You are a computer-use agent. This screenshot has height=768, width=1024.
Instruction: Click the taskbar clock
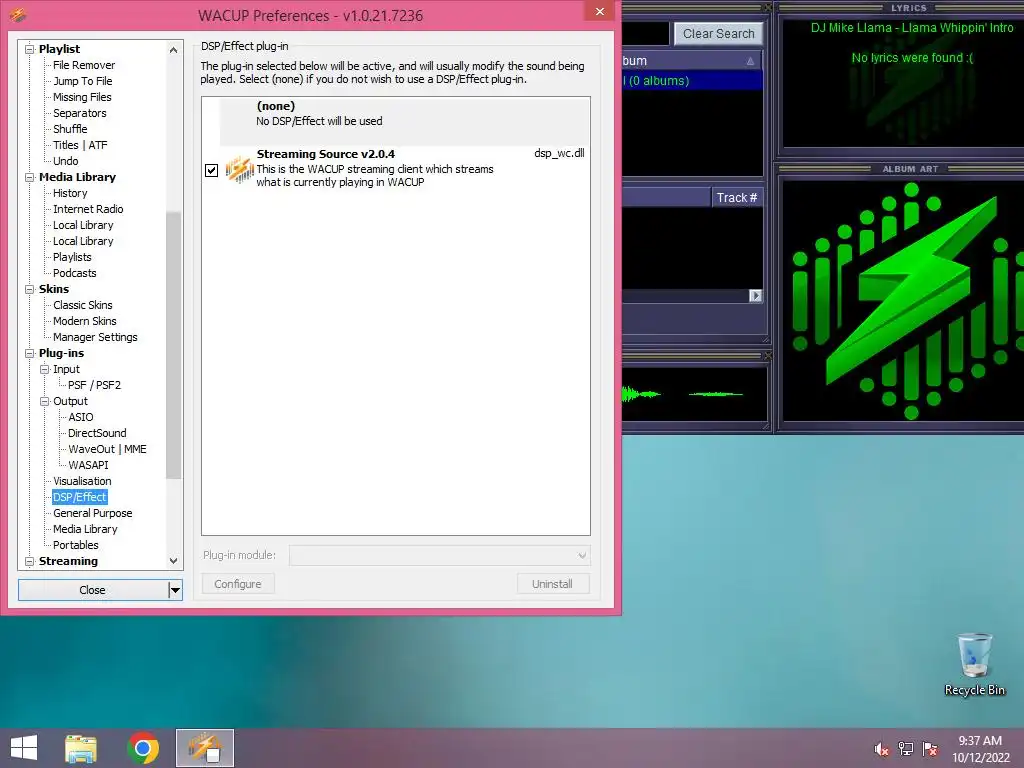point(980,749)
